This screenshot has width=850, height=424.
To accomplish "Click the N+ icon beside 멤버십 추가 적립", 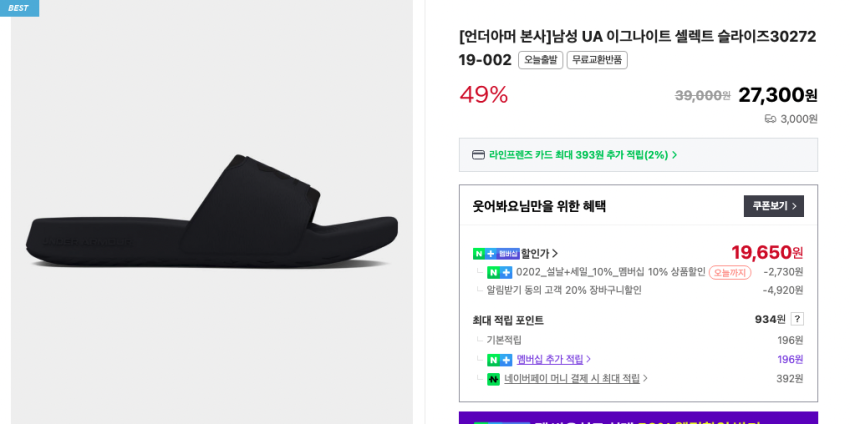I will pos(499,360).
